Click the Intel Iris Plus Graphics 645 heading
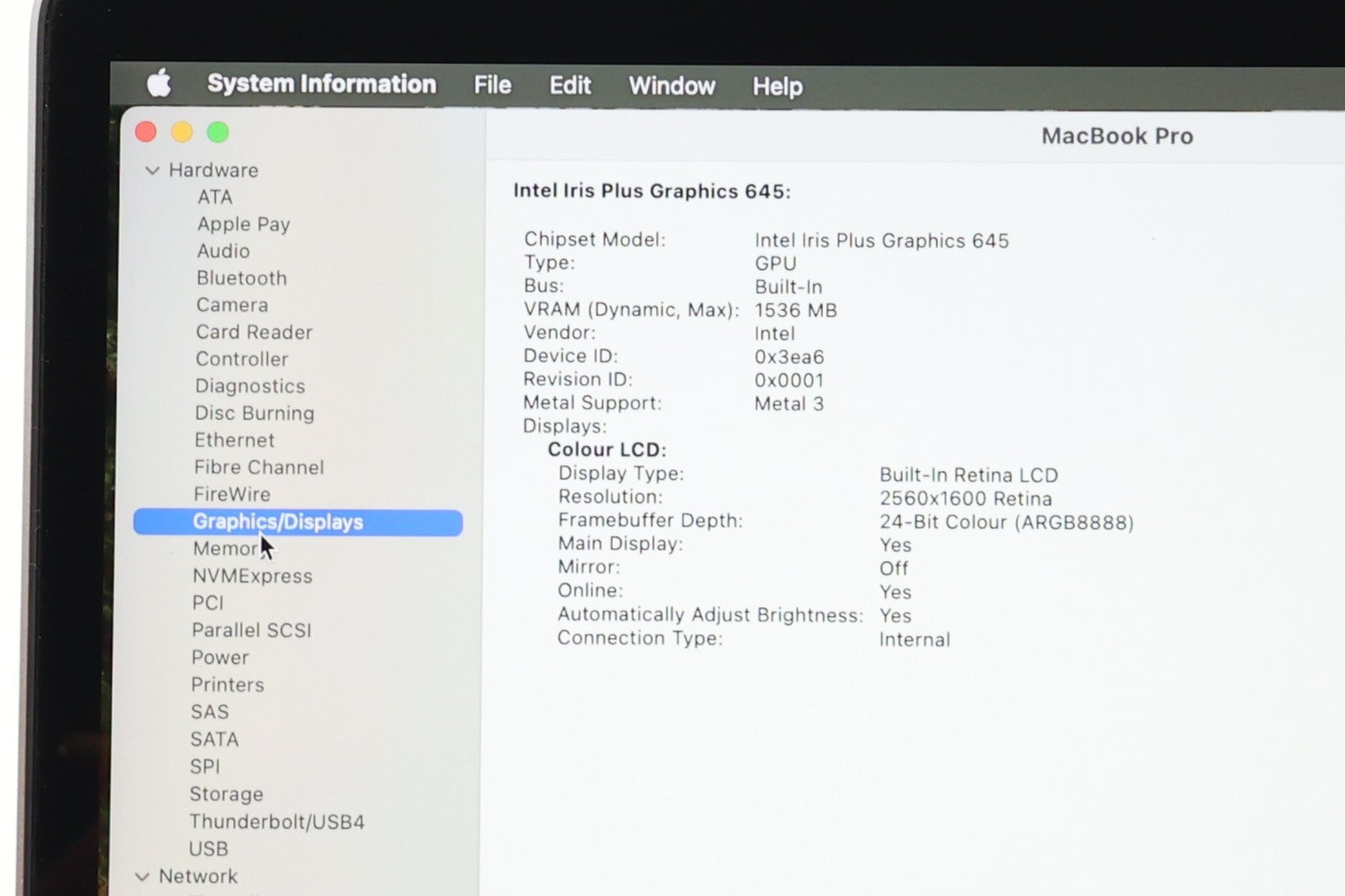This screenshot has height=896, width=1345. (651, 192)
